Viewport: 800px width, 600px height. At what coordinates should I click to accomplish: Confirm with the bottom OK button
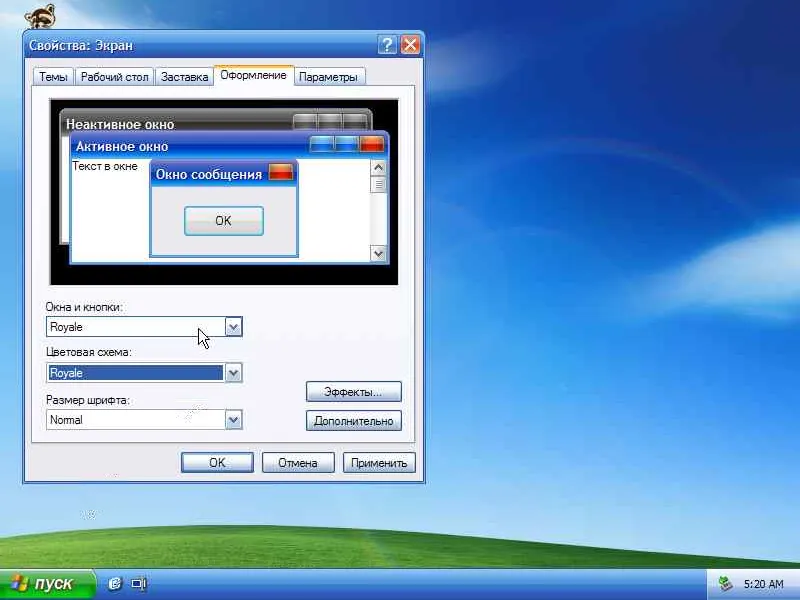coord(217,463)
